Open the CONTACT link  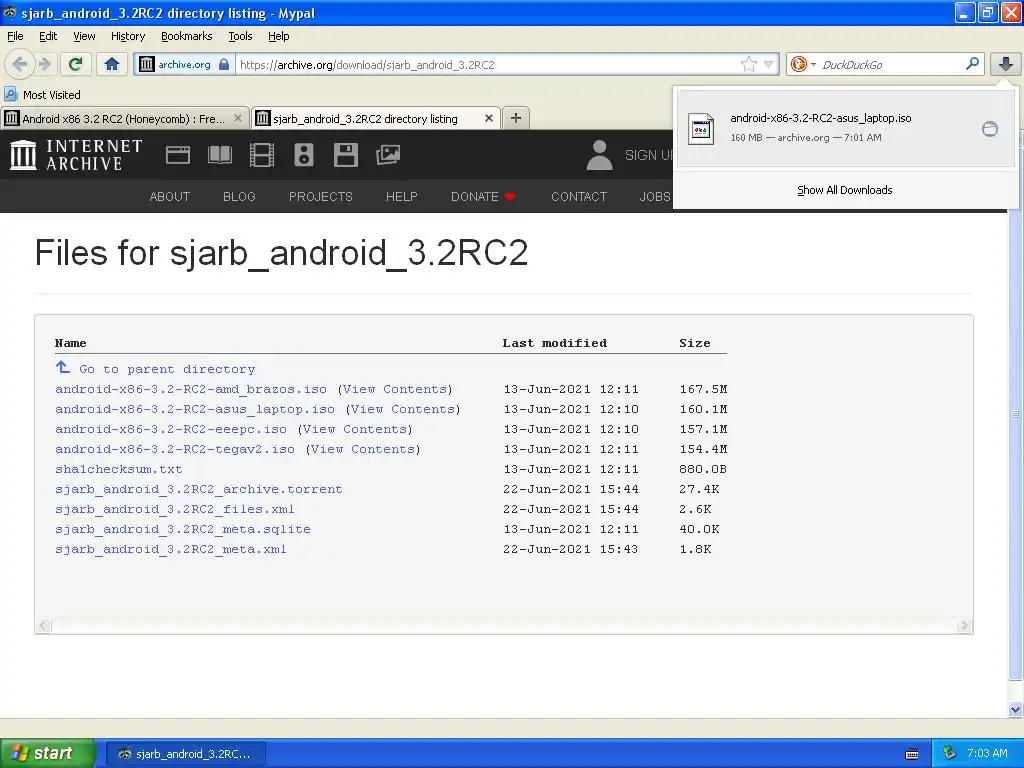pos(579,197)
